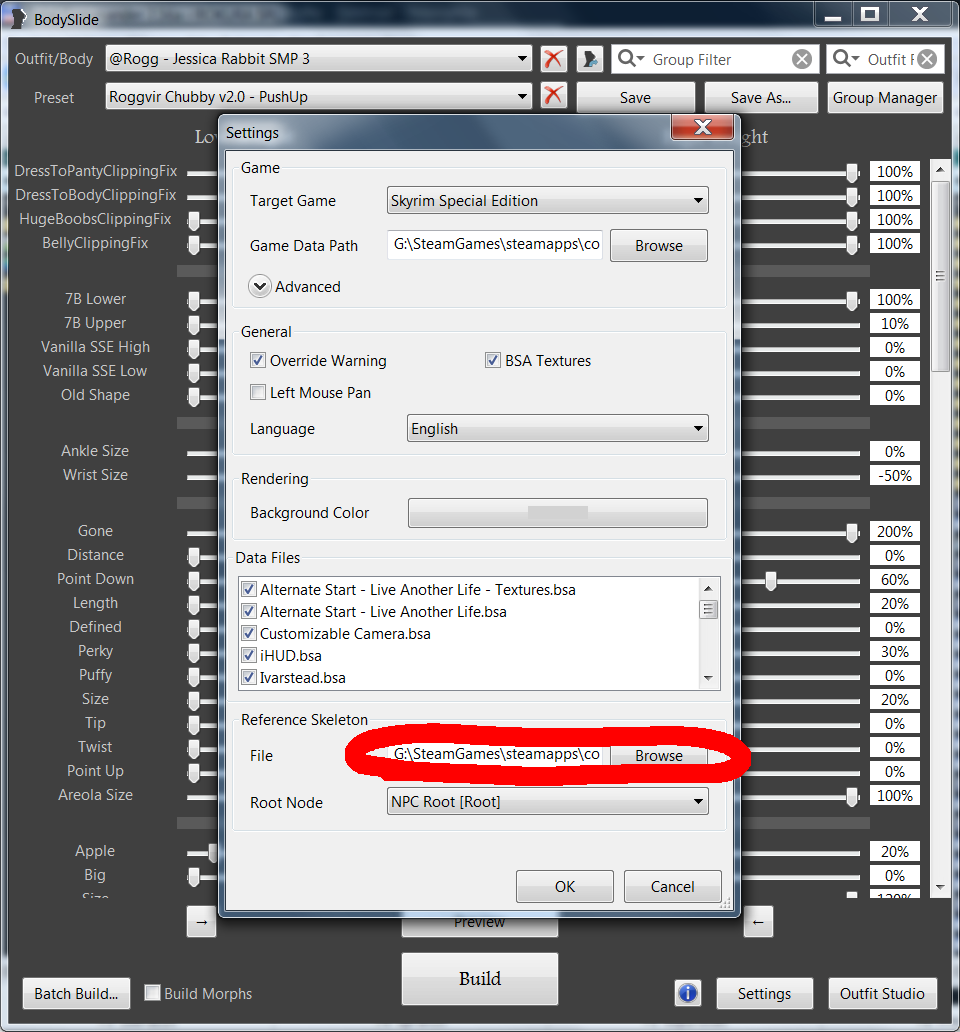This screenshot has width=960, height=1032.
Task: Browse for Game Data Path
Action: coord(659,245)
